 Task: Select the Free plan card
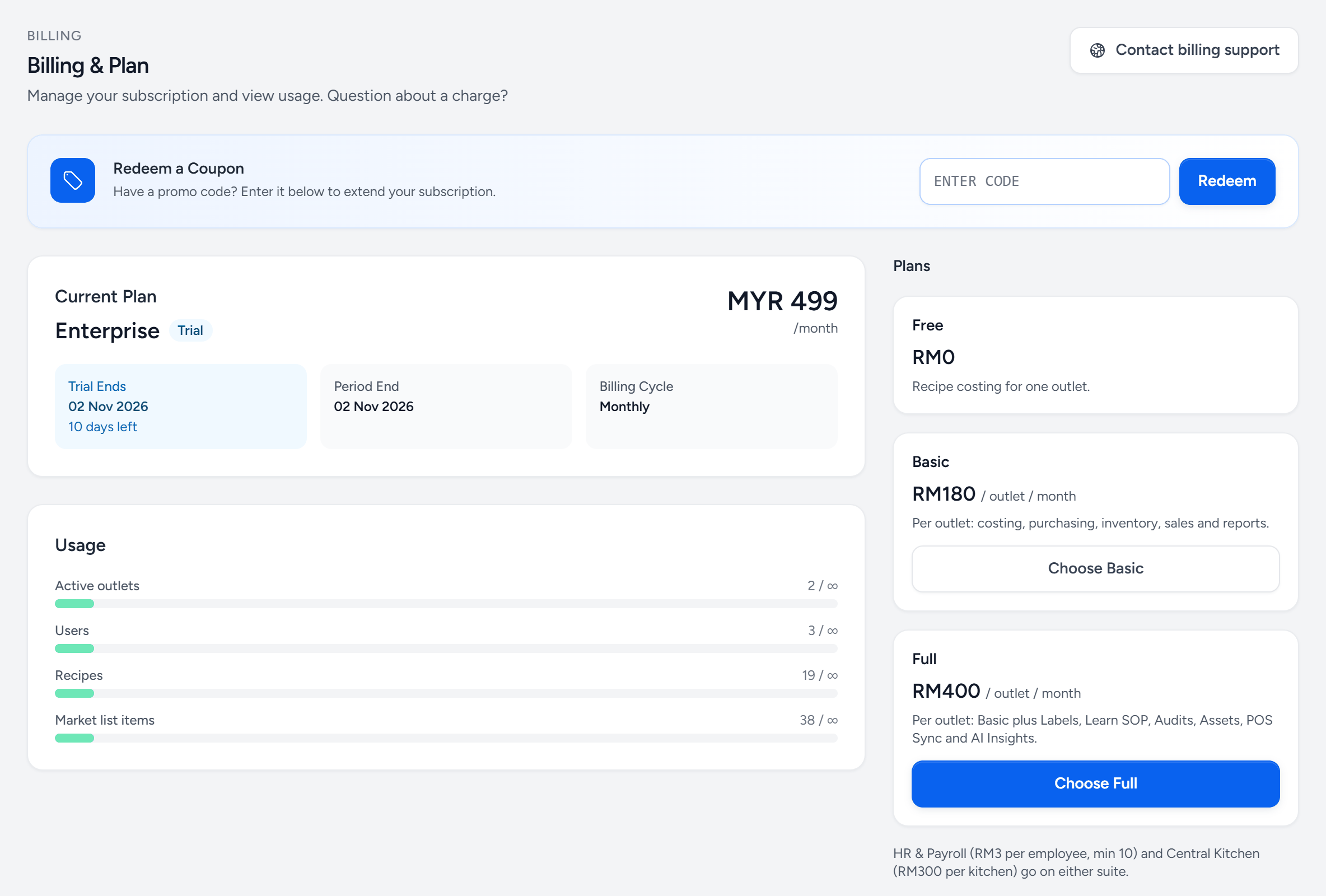coord(1095,355)
